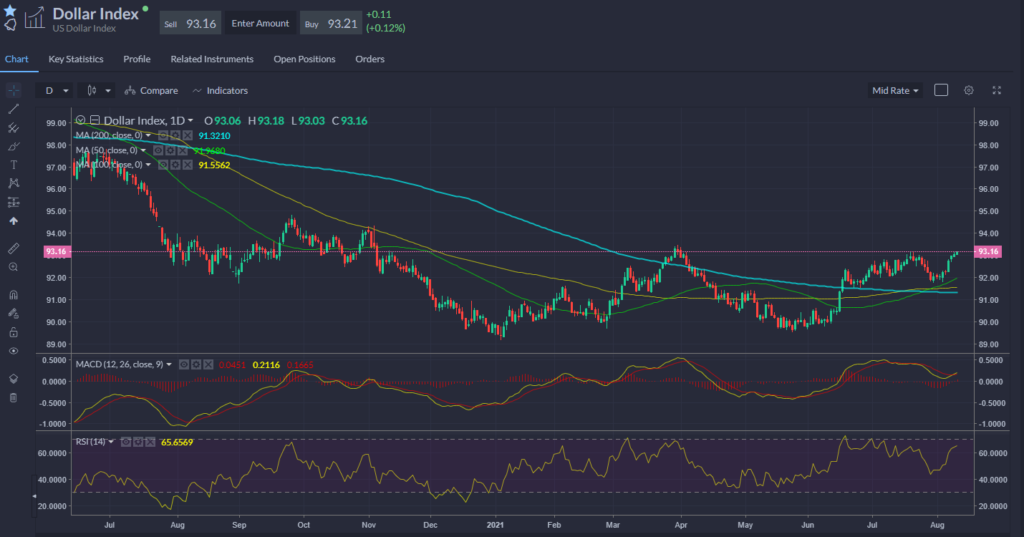Expand MA (50, close, 0) dropdown arrow
The width and height of the screenshot is (1024, 537).
(143, 150)
